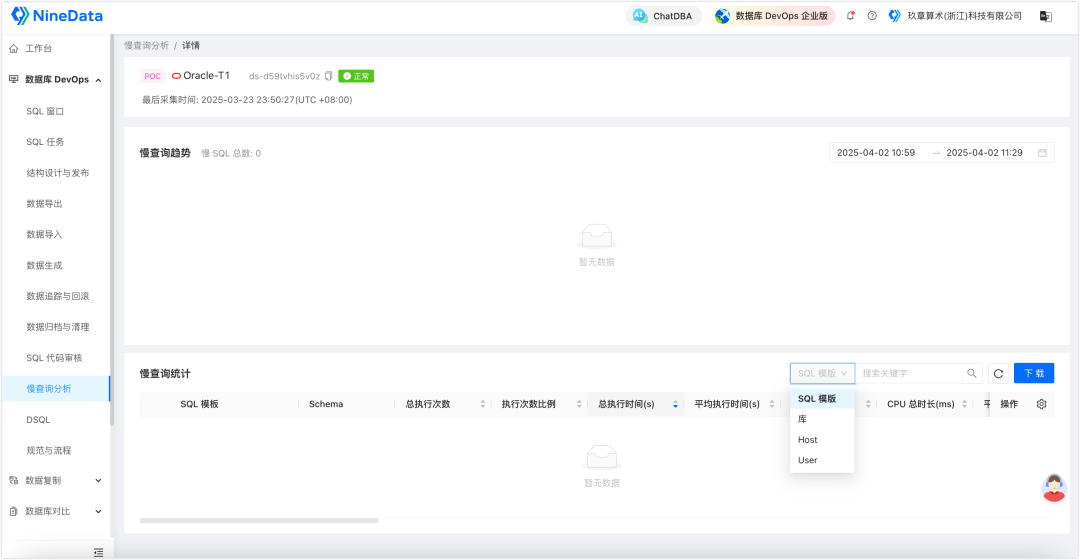Set start time 2025-04-02 10:59

tap(876, 153)
